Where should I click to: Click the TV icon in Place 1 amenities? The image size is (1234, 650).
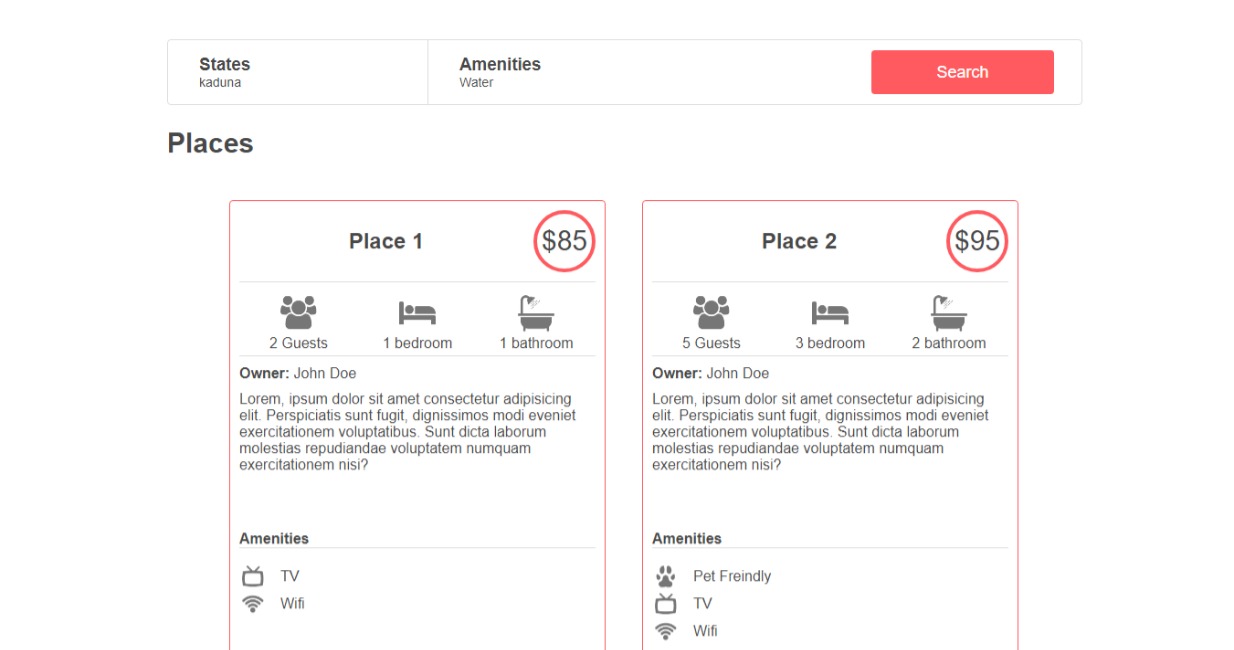tap(253, 576)
